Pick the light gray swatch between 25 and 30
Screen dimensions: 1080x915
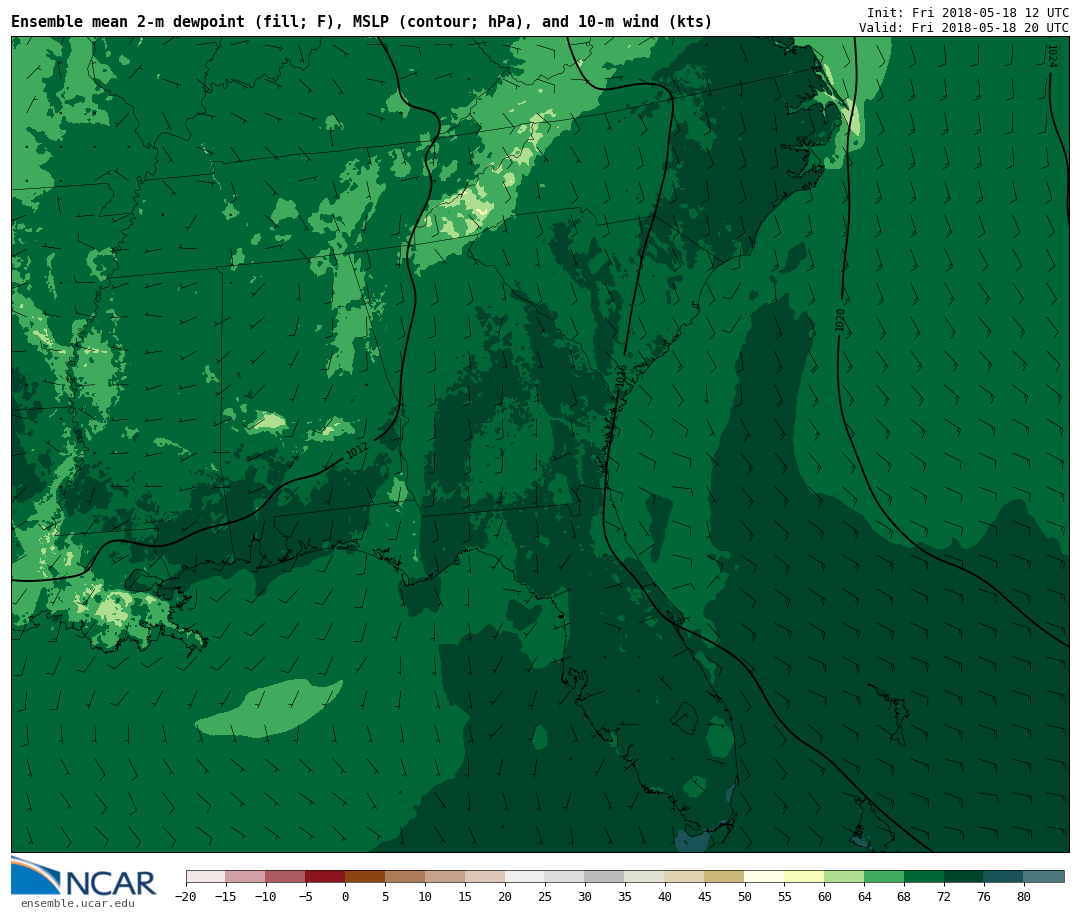(565, 877)
